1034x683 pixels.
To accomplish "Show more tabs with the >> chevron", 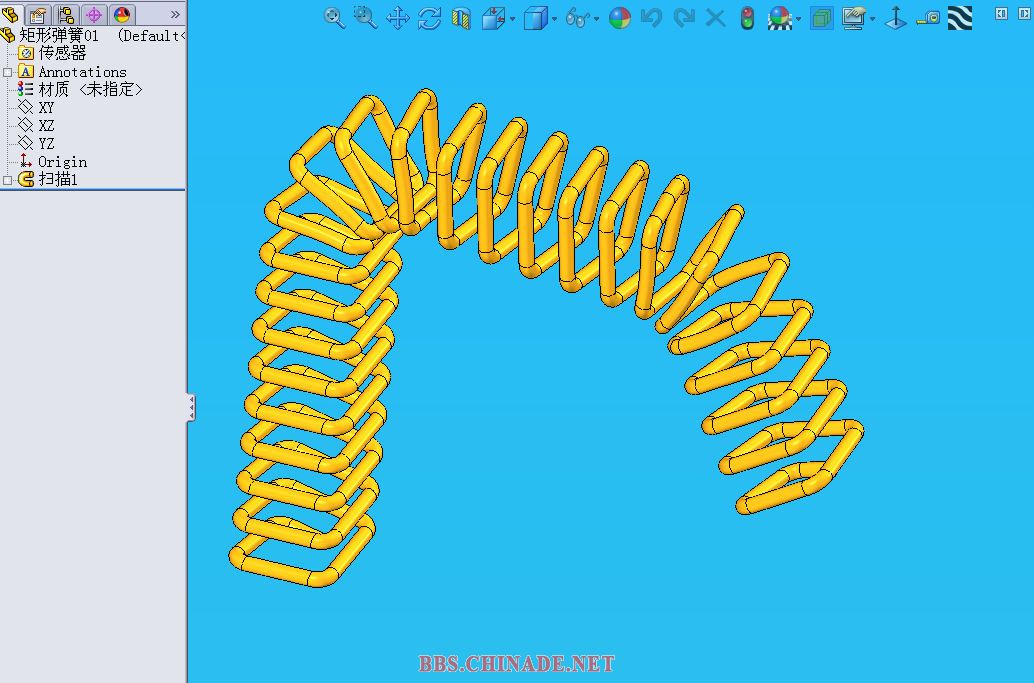I will [175, 14].
